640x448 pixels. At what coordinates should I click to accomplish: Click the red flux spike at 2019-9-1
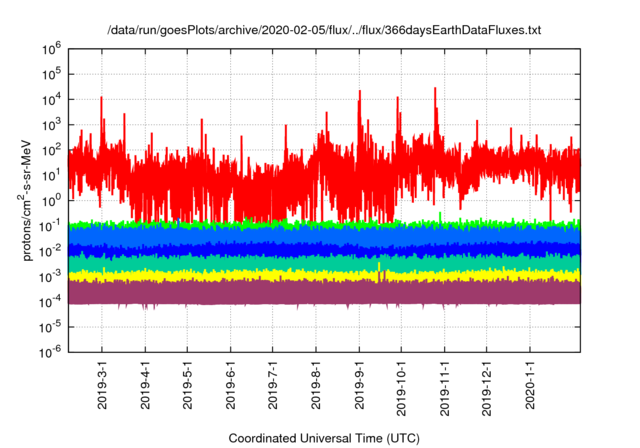[x=360, y=116]
